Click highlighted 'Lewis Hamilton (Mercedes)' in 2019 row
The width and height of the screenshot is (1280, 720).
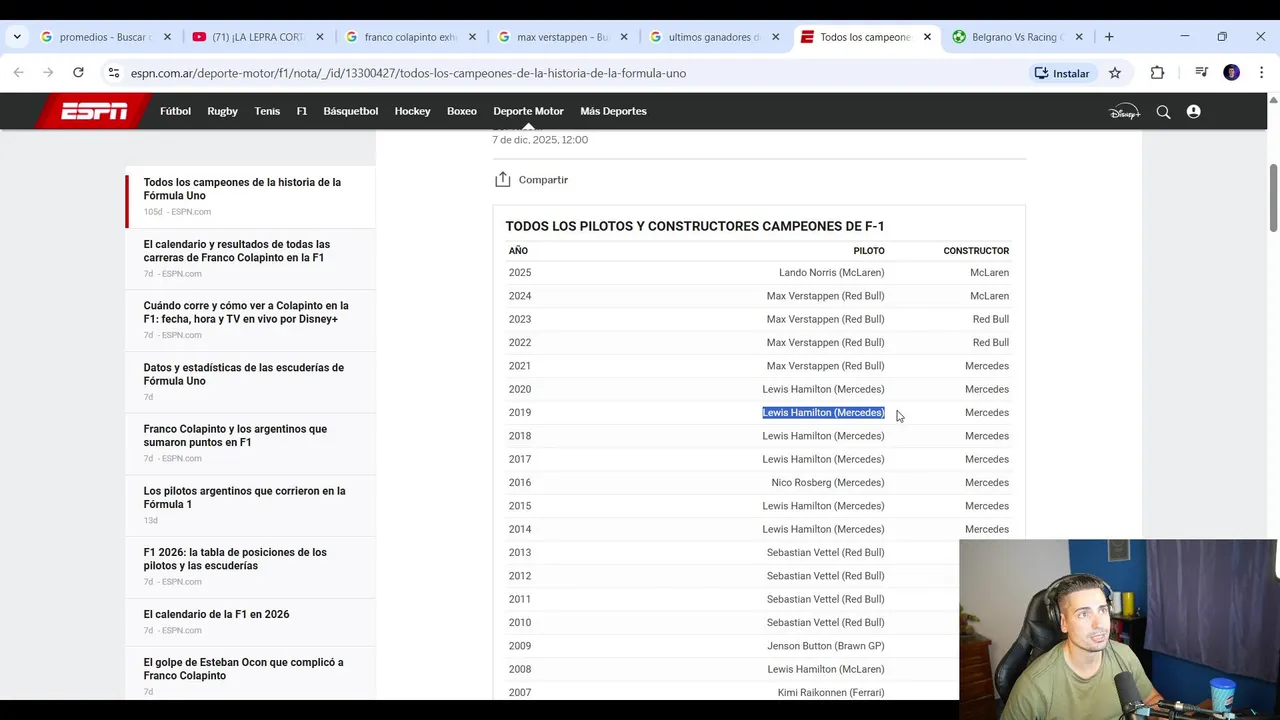[x=823, y=413]
